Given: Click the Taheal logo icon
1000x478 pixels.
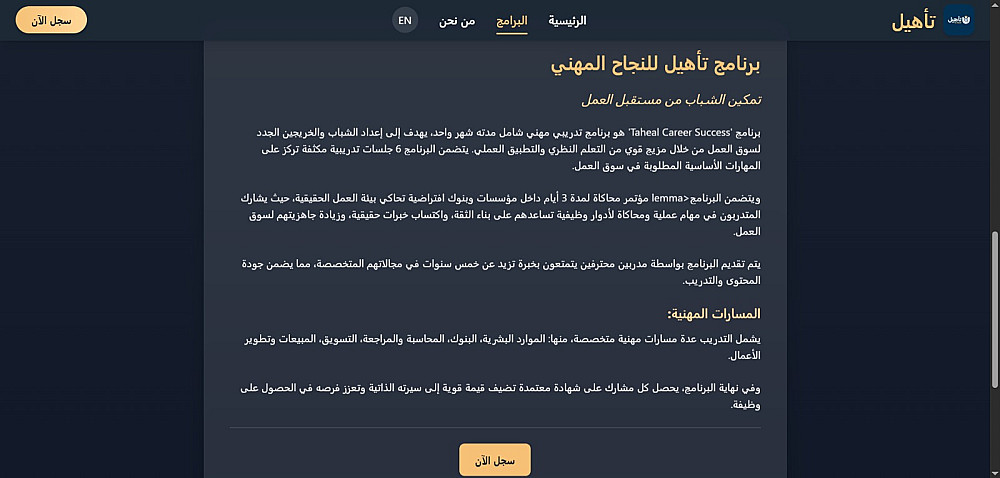Looking at the screenshot, I should click(x=959, y=20).
